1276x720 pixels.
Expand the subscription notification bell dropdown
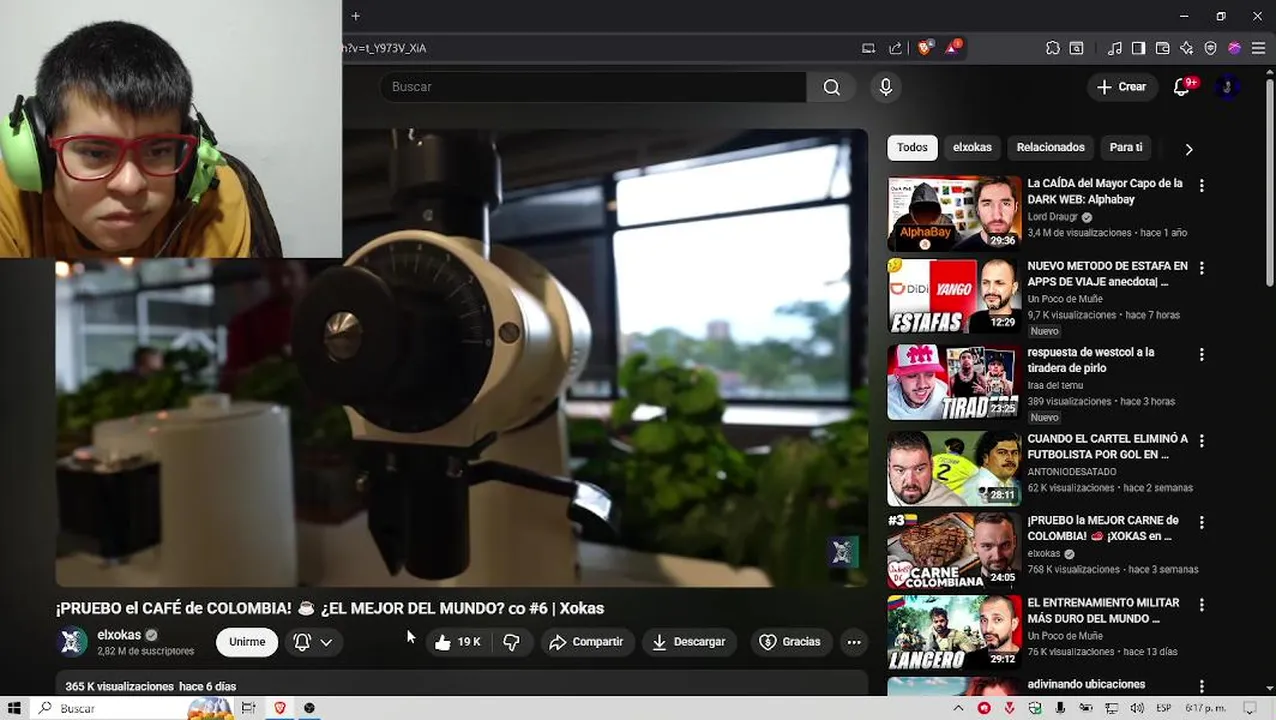point(313,642)
